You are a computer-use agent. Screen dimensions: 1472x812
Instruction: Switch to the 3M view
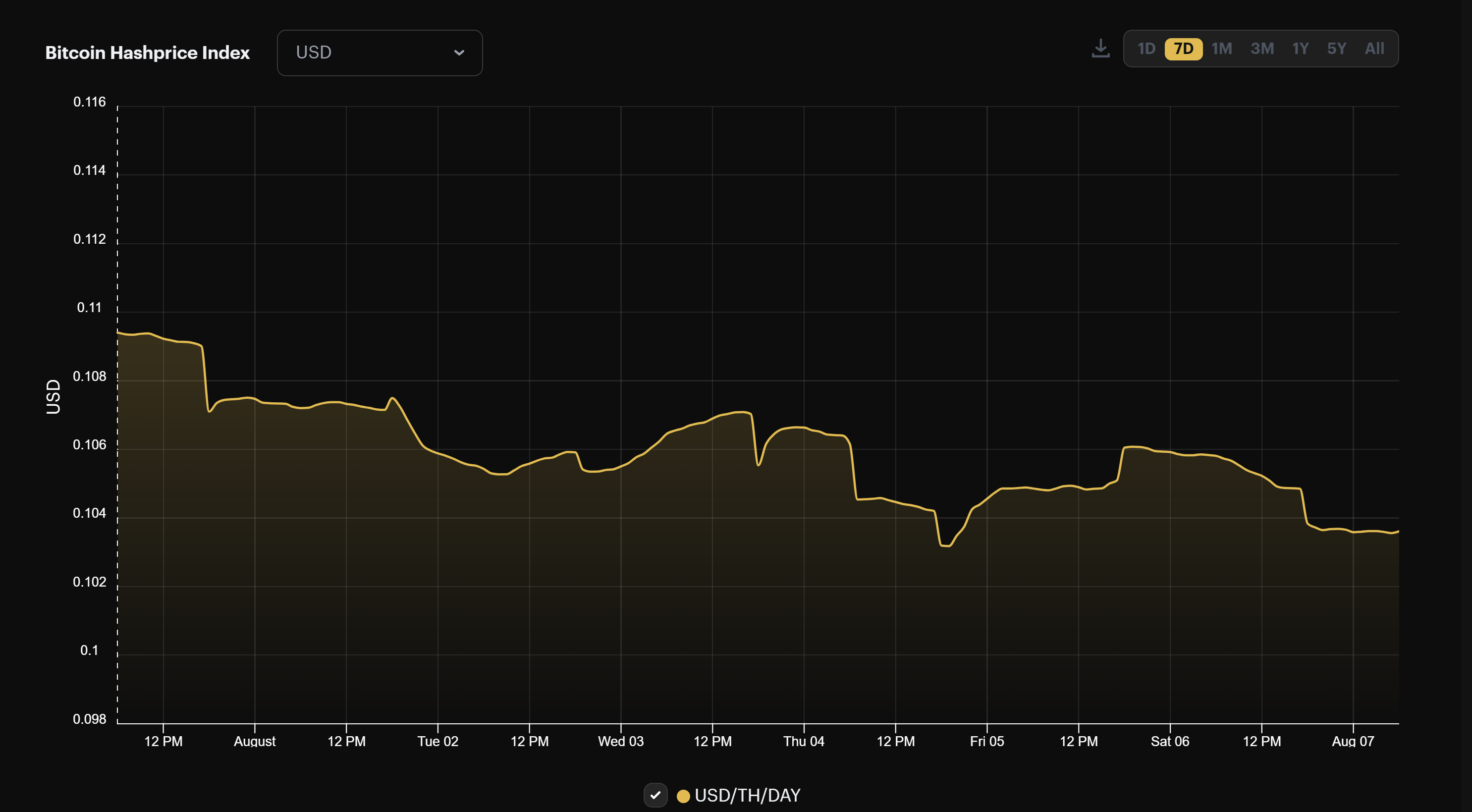[1262, 49]
